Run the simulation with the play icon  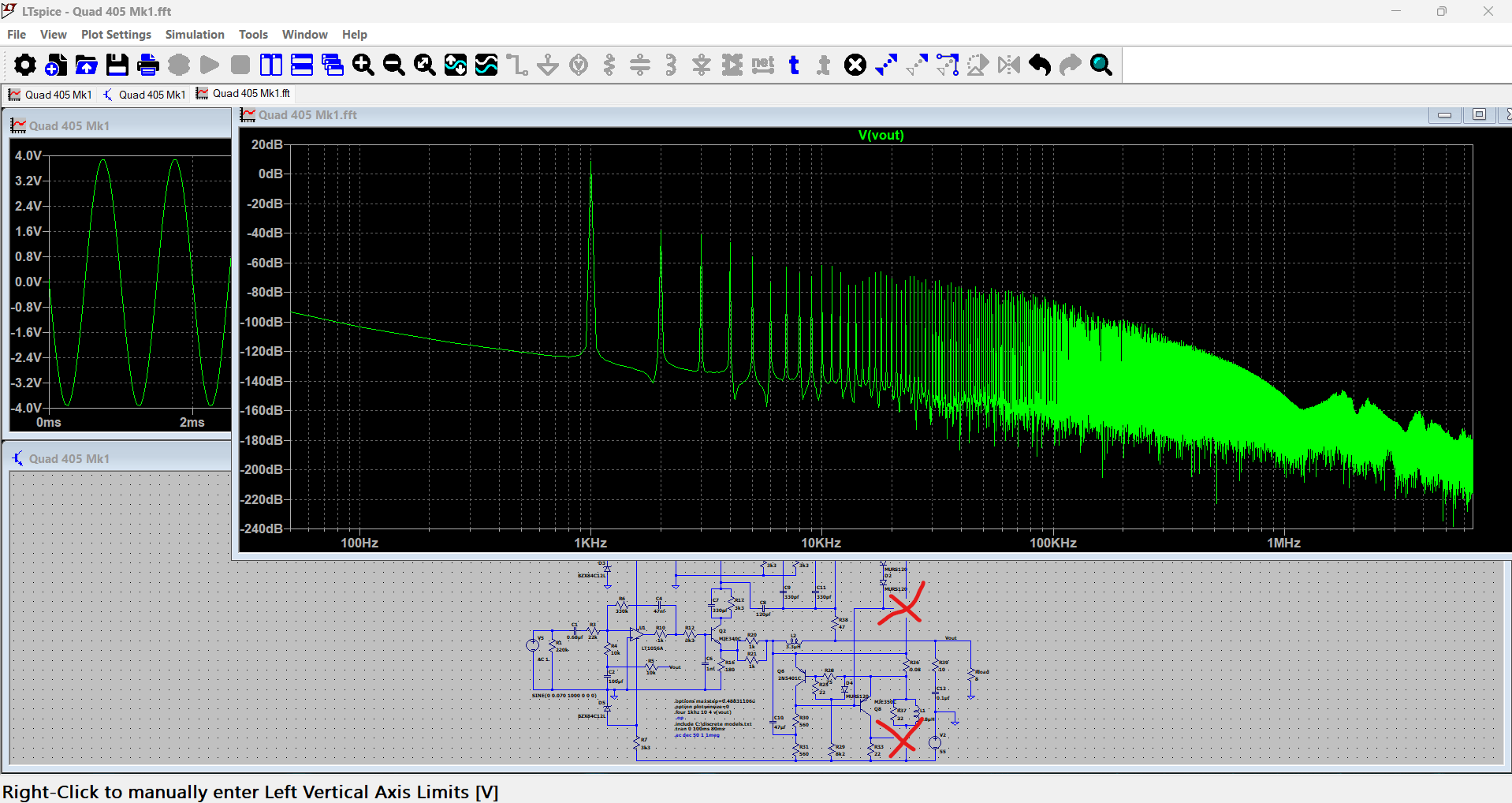click(210, 65)
